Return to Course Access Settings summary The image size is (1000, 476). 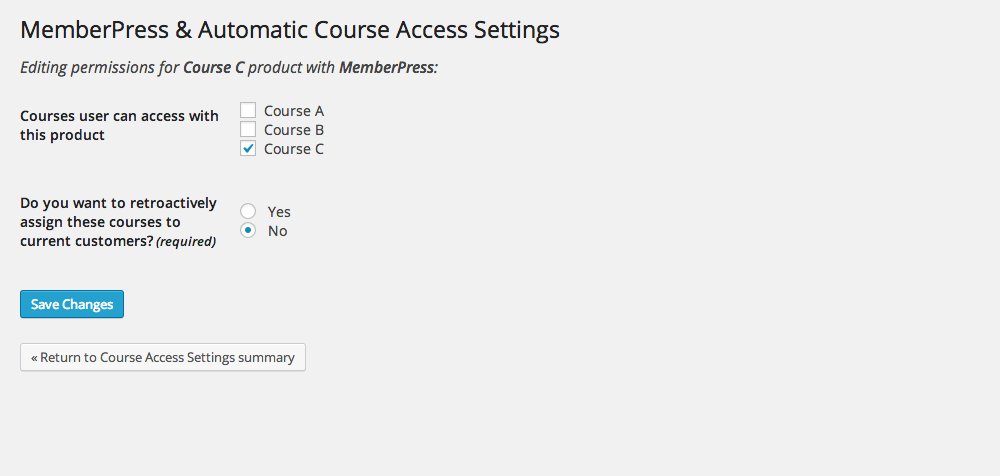click(x=163, y=357)
